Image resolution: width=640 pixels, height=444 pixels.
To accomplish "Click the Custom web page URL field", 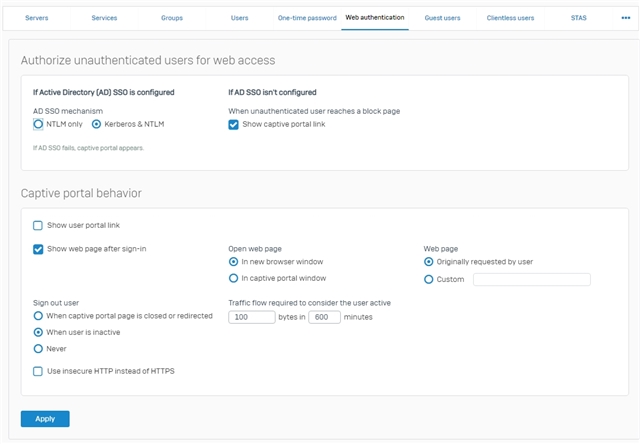I will (532, 280).
